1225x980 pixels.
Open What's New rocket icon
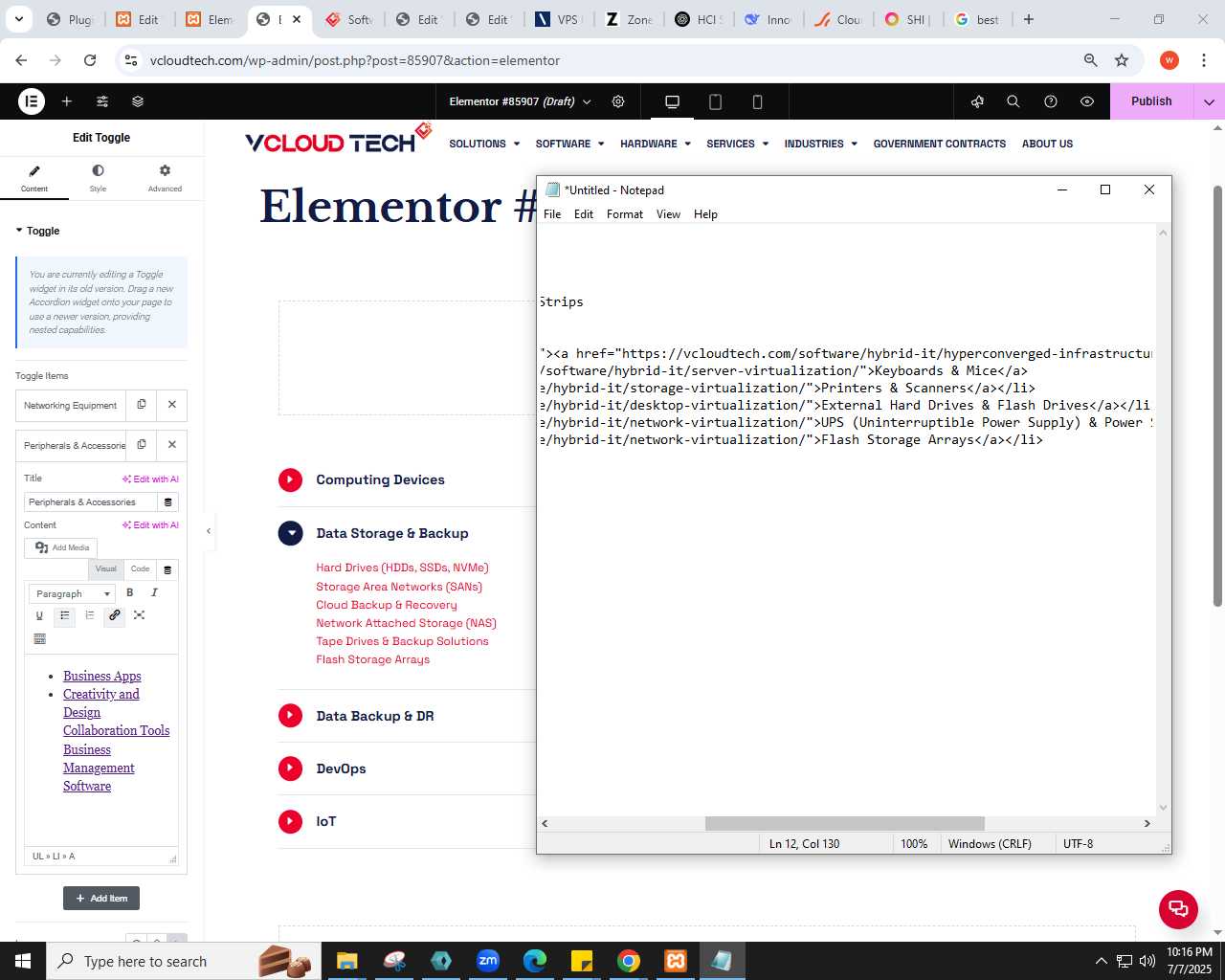pyautogui.click(x=977, y=100)
